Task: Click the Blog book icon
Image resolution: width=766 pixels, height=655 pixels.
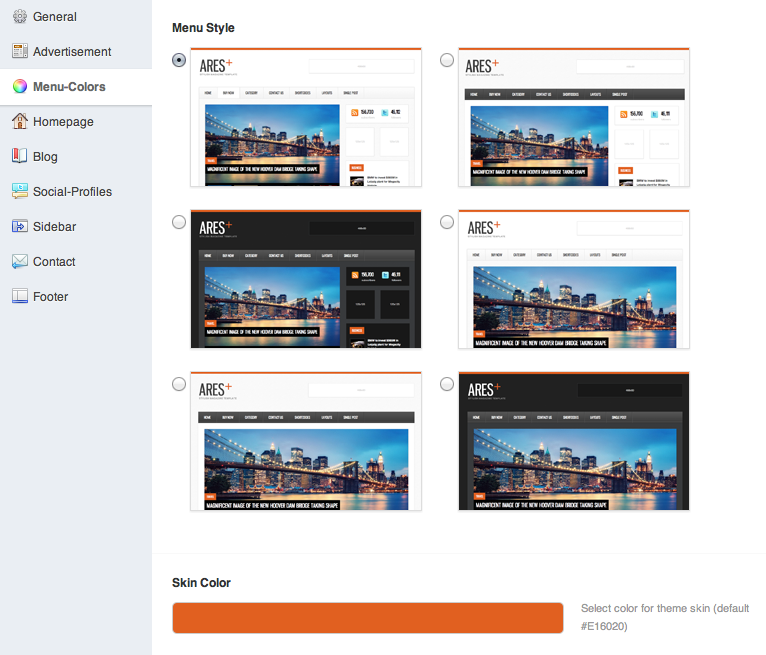Action: tap(20, 156)
